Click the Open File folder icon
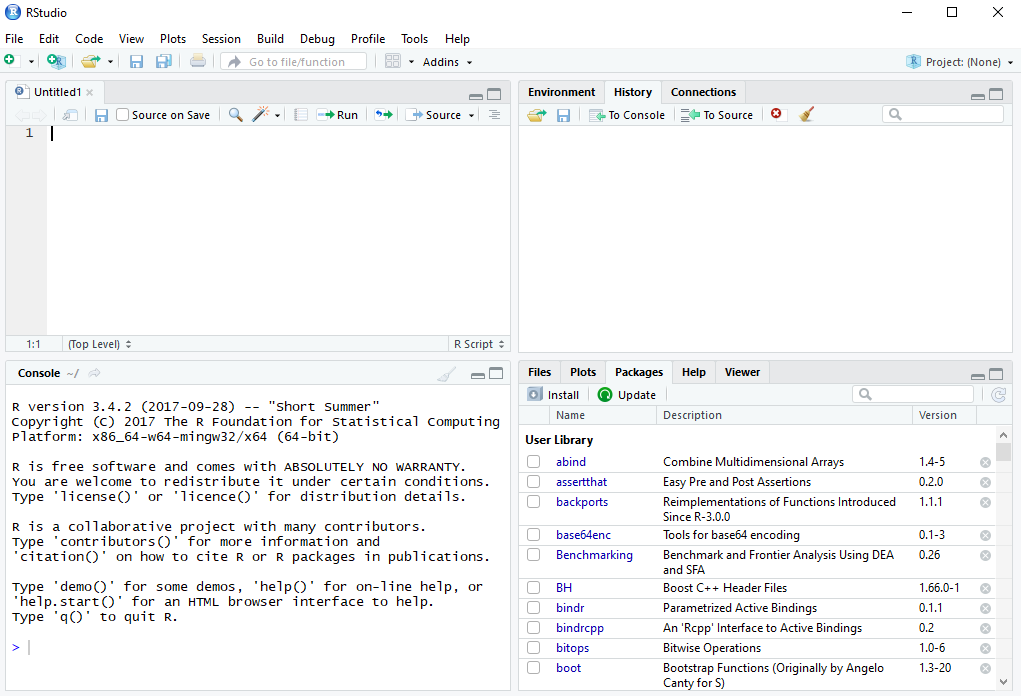The height and width of the screenshot is (696, 1021). 91,61
